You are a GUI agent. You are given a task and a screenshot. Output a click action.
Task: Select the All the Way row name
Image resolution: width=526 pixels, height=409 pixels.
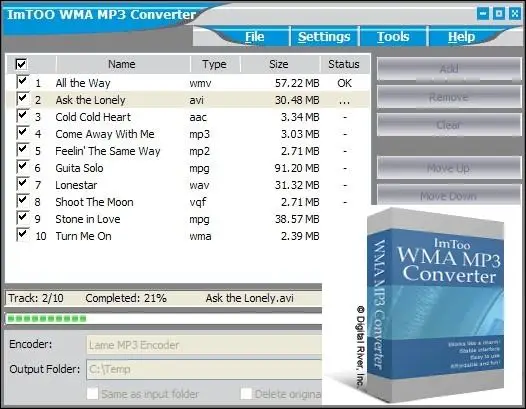[83, 83]
